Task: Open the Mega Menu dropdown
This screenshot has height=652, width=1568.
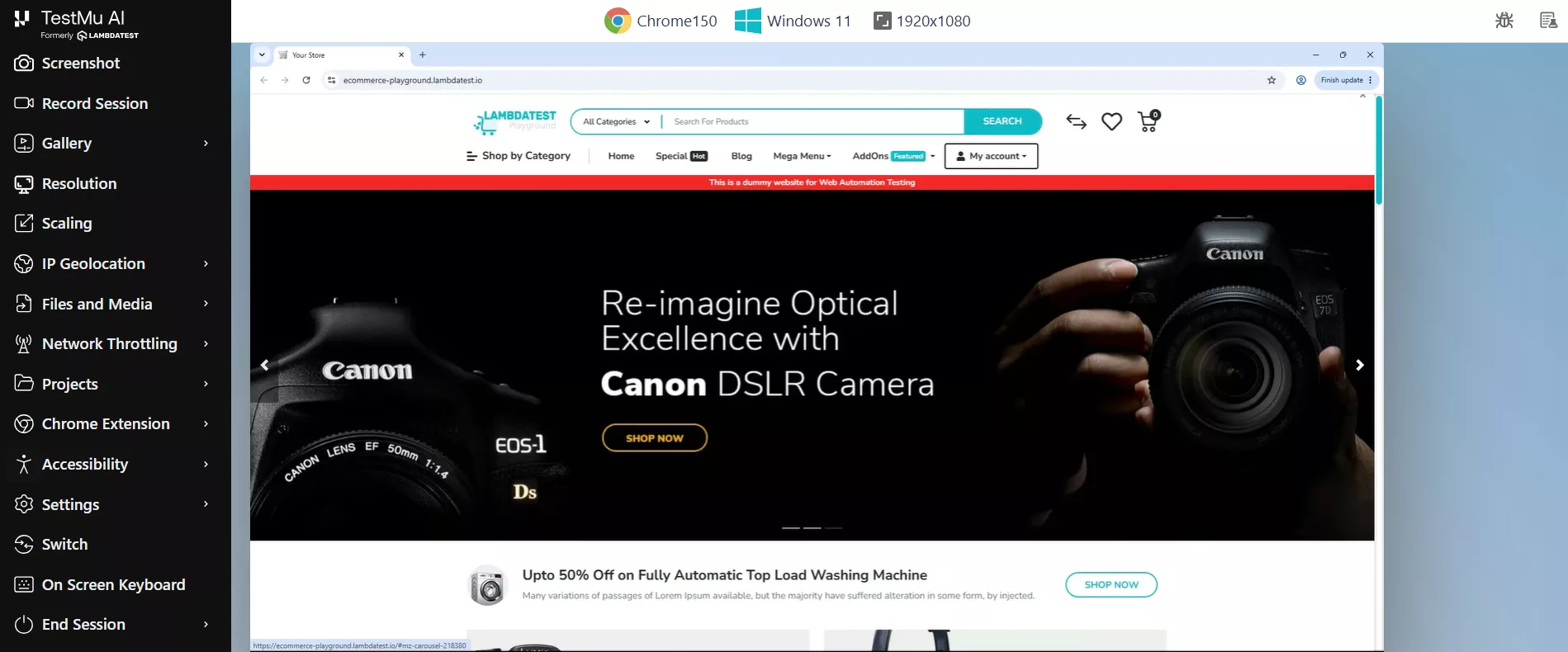Action: click(802, 156)
